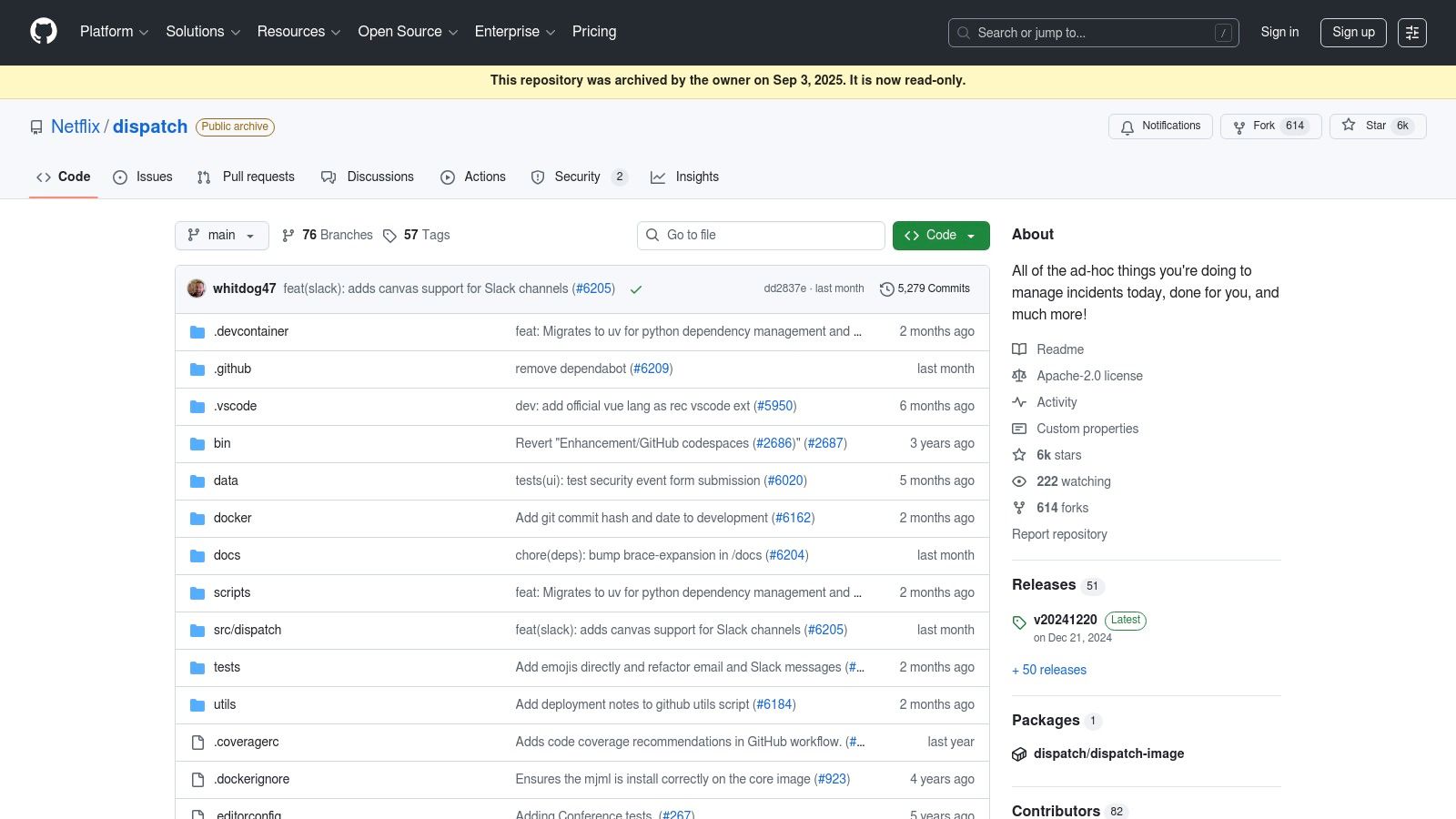Click the green checkmark commit status
Viewport: 1456px width, 819px height.
pyautogui.click(x=636, y=289)
